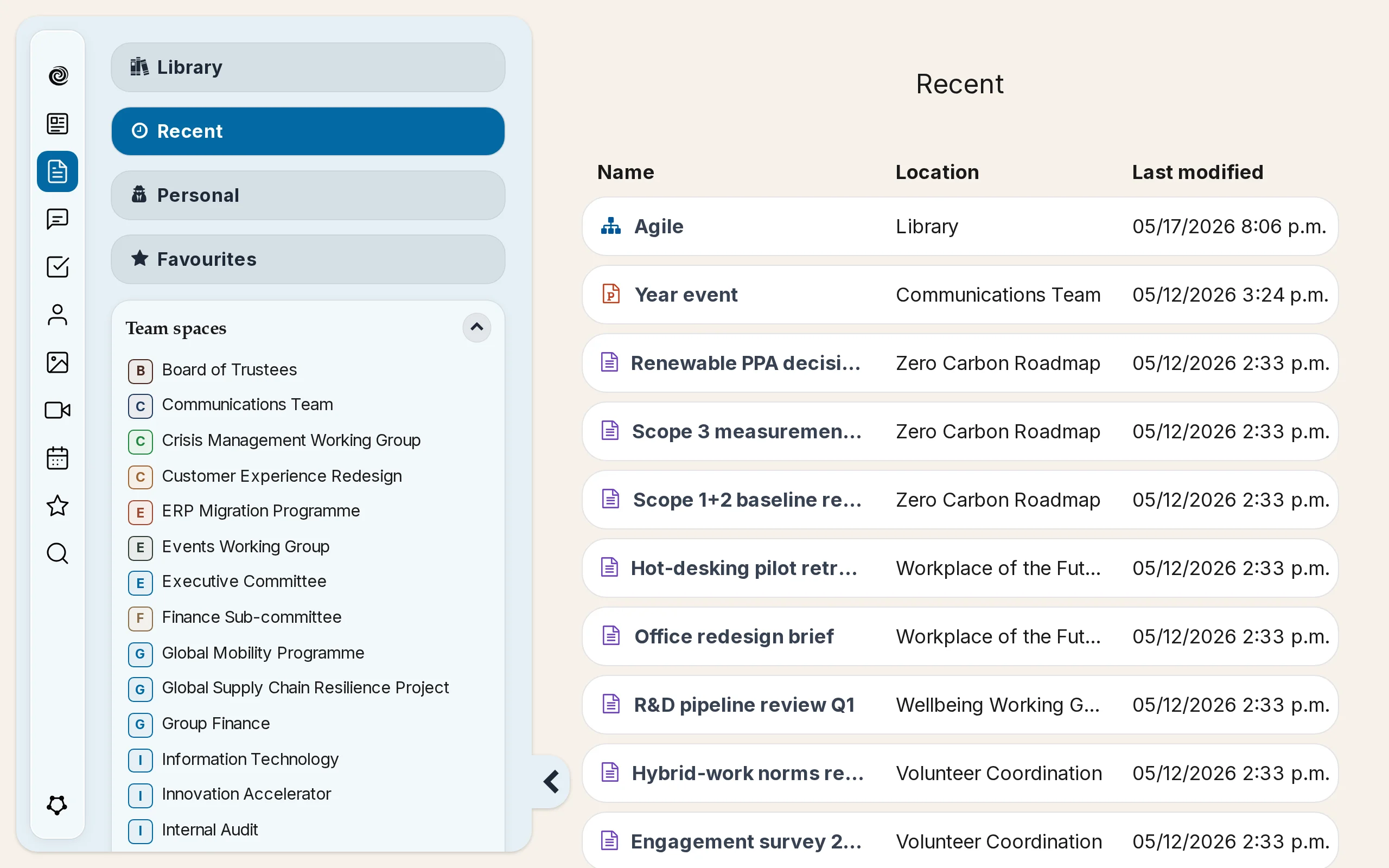Open the search magnifier icon
This screenshot has height=868, width=1389.
click(x=58, y=553)
